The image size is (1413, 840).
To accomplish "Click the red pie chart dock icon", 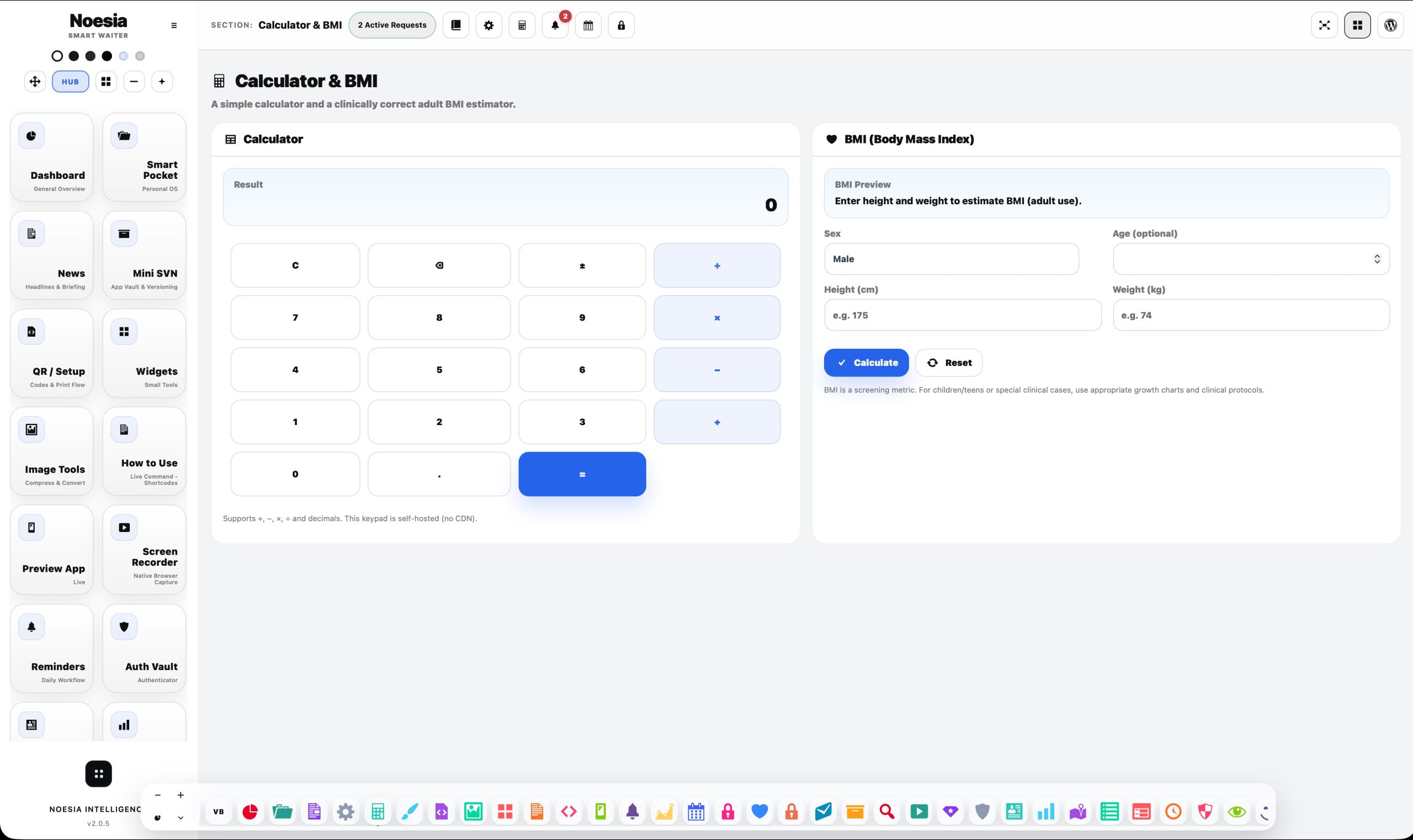I will 250,812.
